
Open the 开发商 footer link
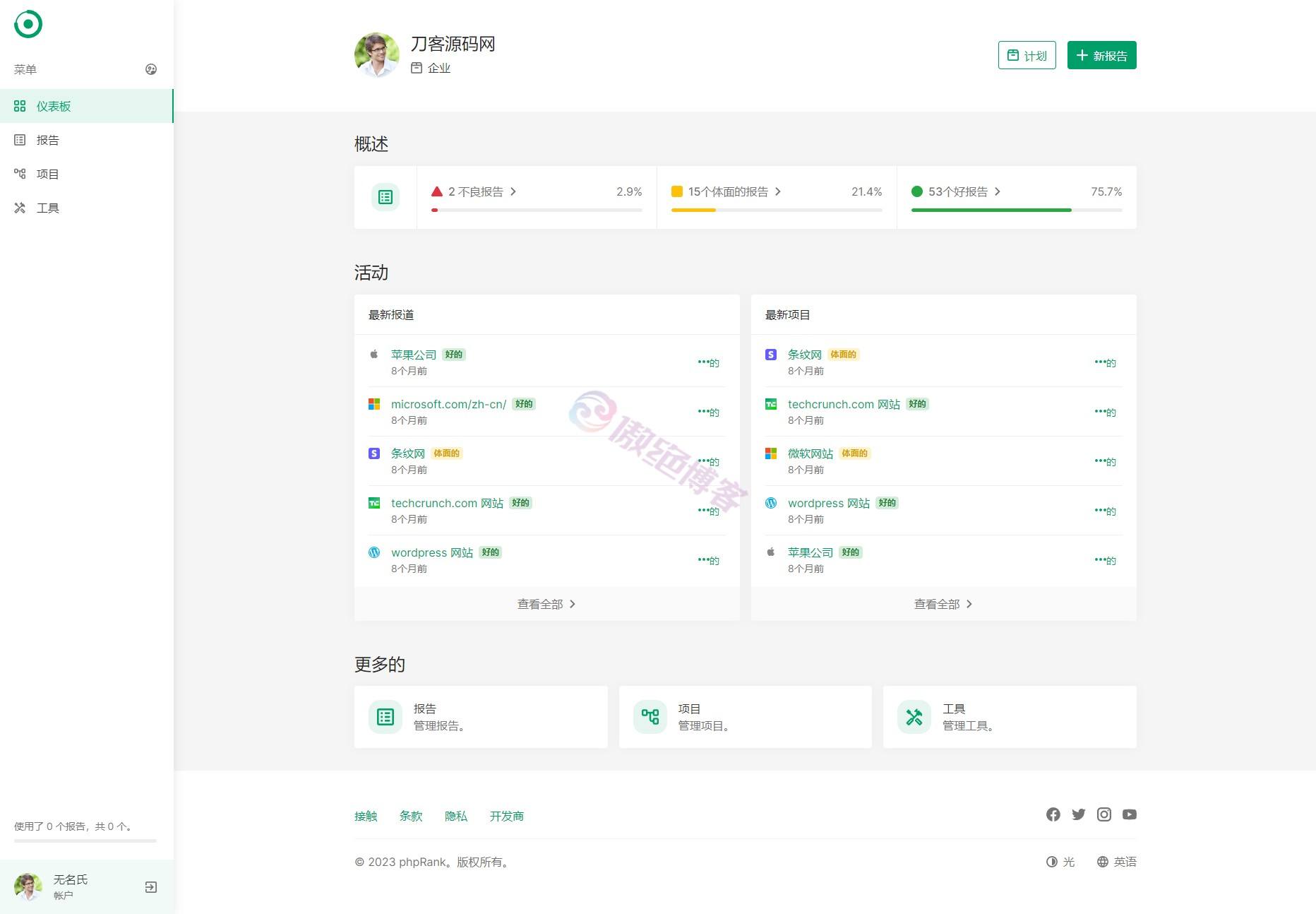click(507, 816)
